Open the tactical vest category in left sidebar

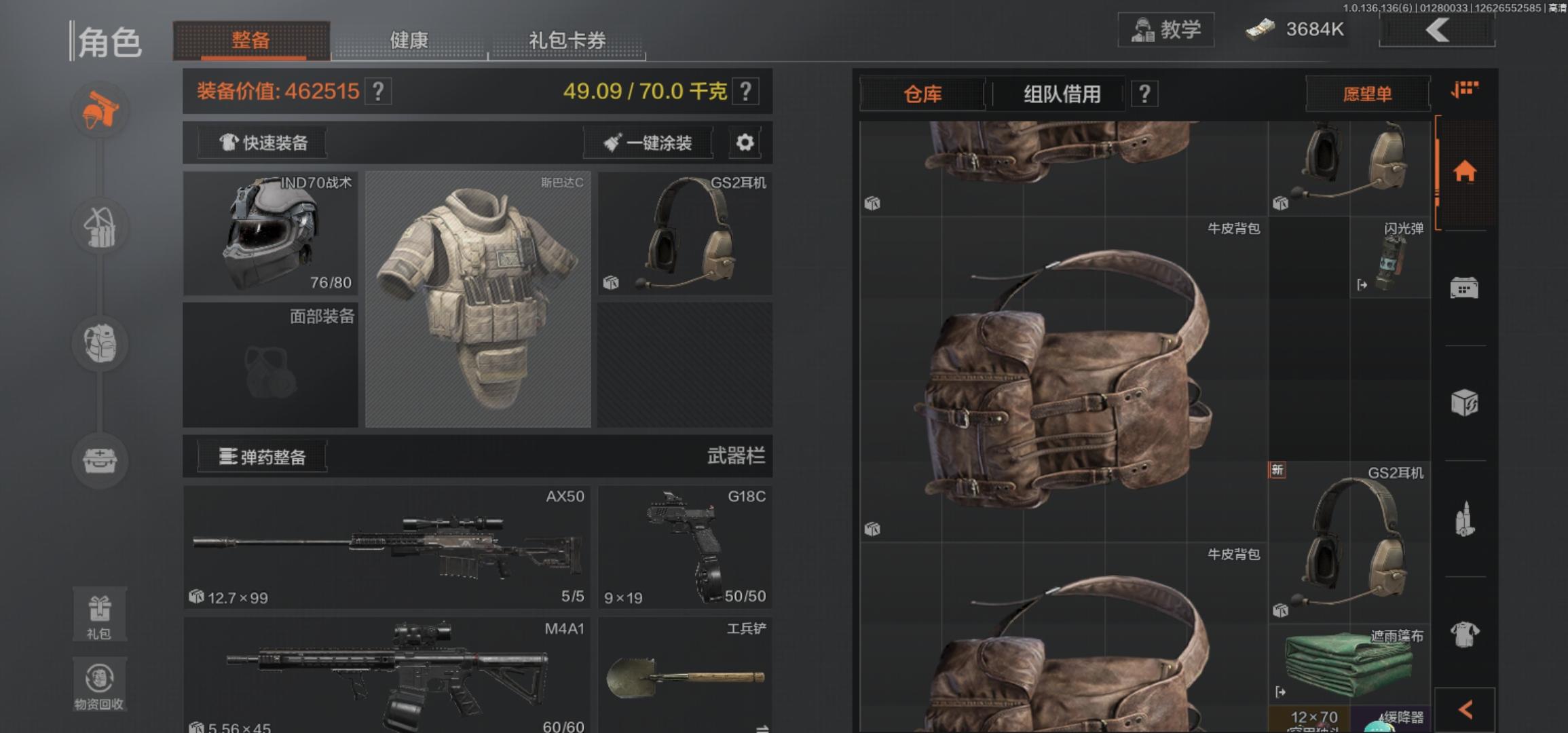point(100,227)
